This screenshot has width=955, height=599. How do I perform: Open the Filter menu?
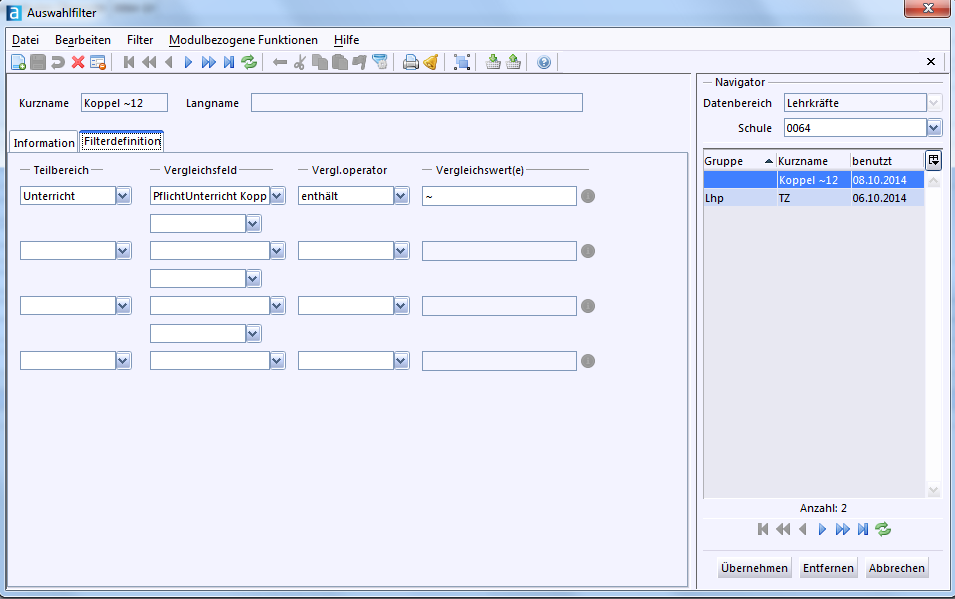[x=140, y=40]
